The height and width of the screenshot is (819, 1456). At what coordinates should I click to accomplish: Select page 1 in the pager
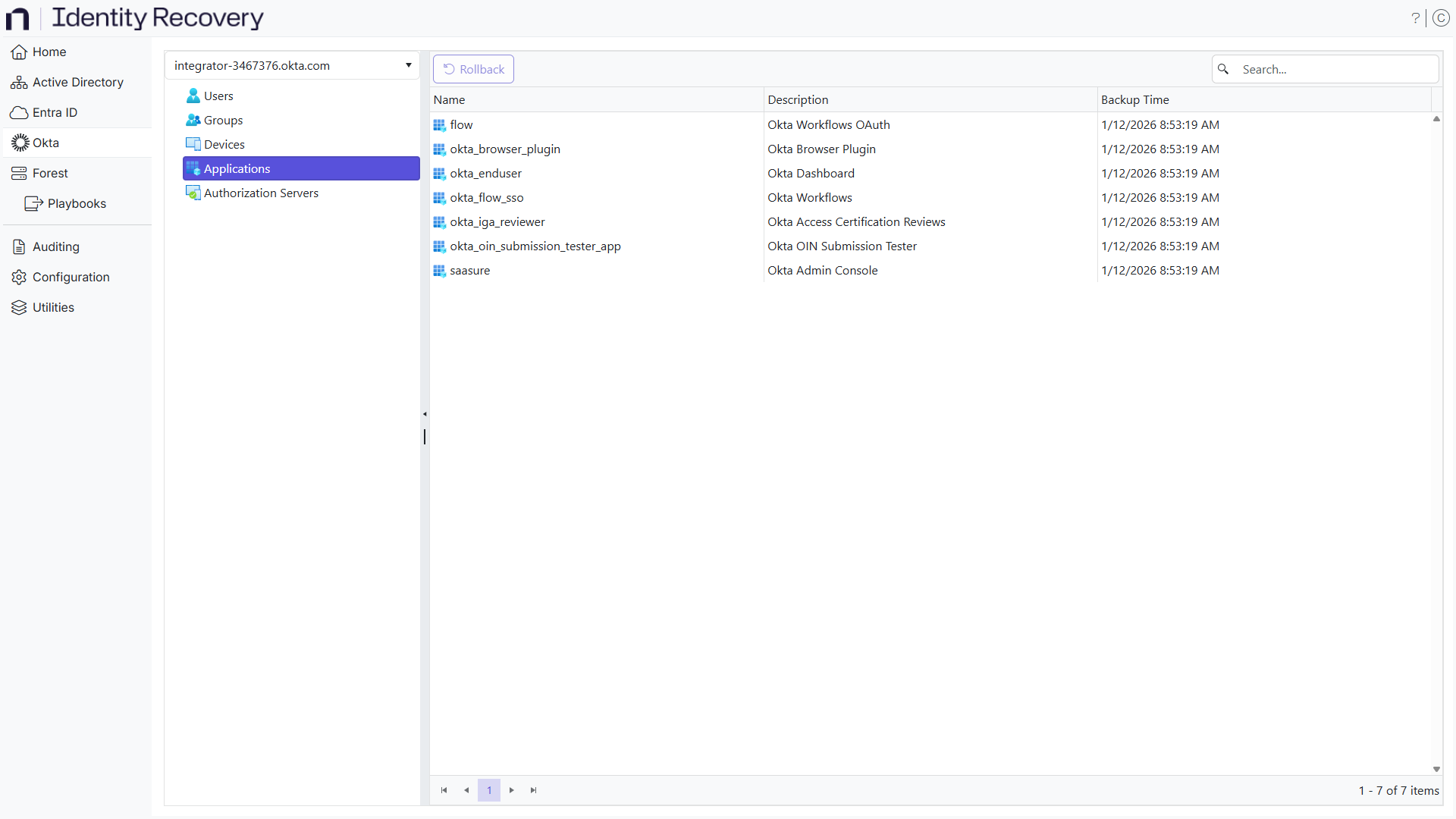(489, 790)
